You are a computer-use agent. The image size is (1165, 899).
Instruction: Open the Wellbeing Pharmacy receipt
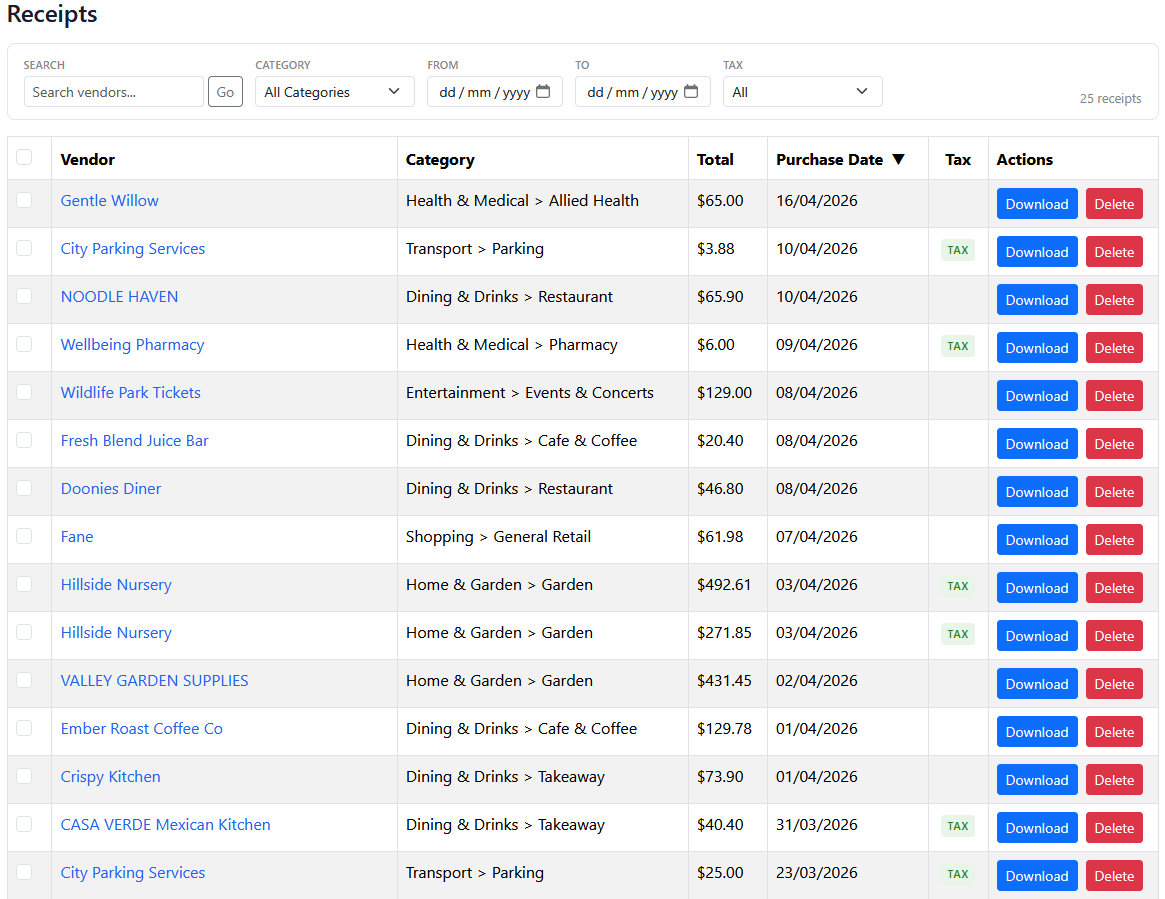(x=132, y=344)
